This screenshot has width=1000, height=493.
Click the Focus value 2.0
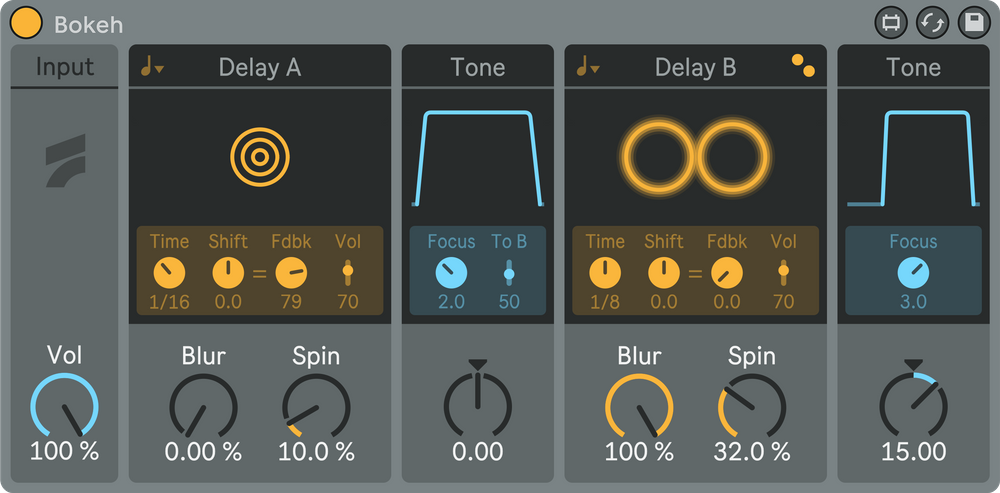pos(451,302)
